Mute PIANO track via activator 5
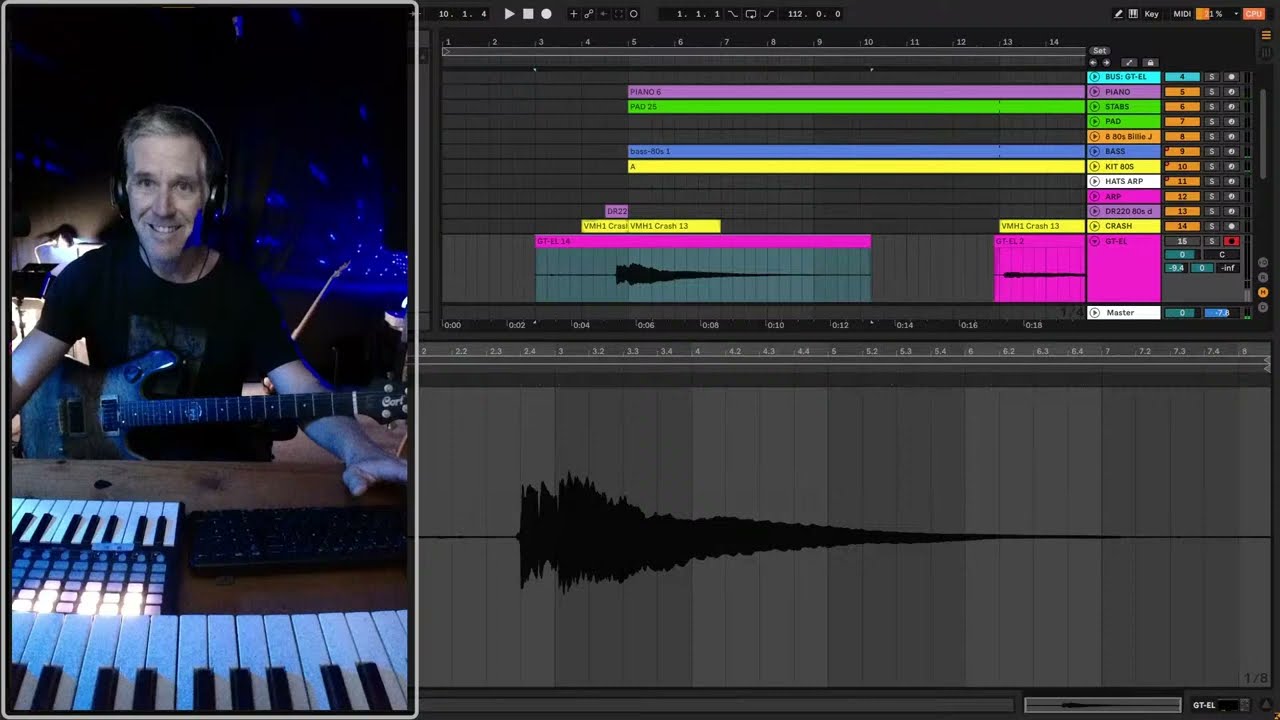The image size is (1280, 720). tap(1182, 92)
